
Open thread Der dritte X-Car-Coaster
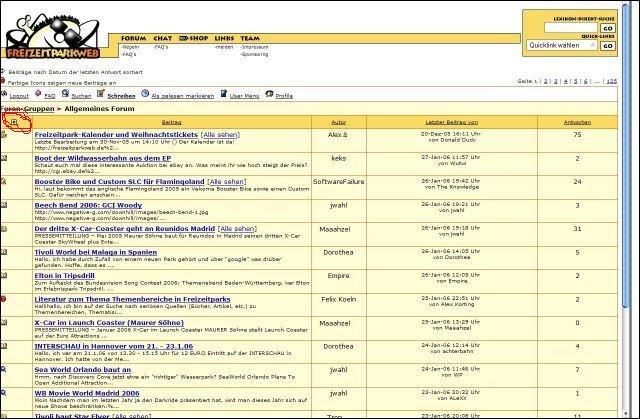(124, 228)
